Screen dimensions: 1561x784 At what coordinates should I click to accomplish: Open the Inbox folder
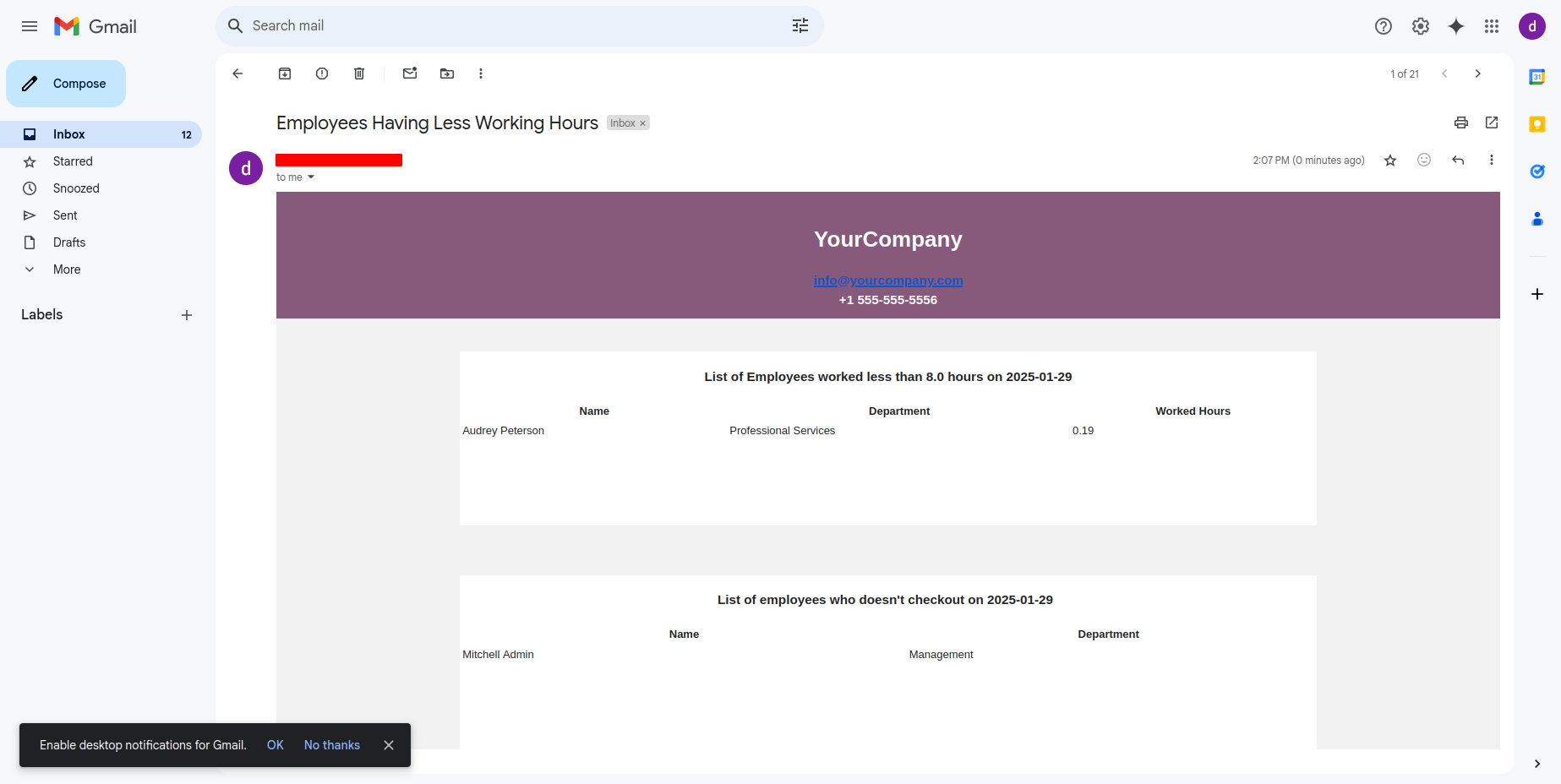point(101,134)
